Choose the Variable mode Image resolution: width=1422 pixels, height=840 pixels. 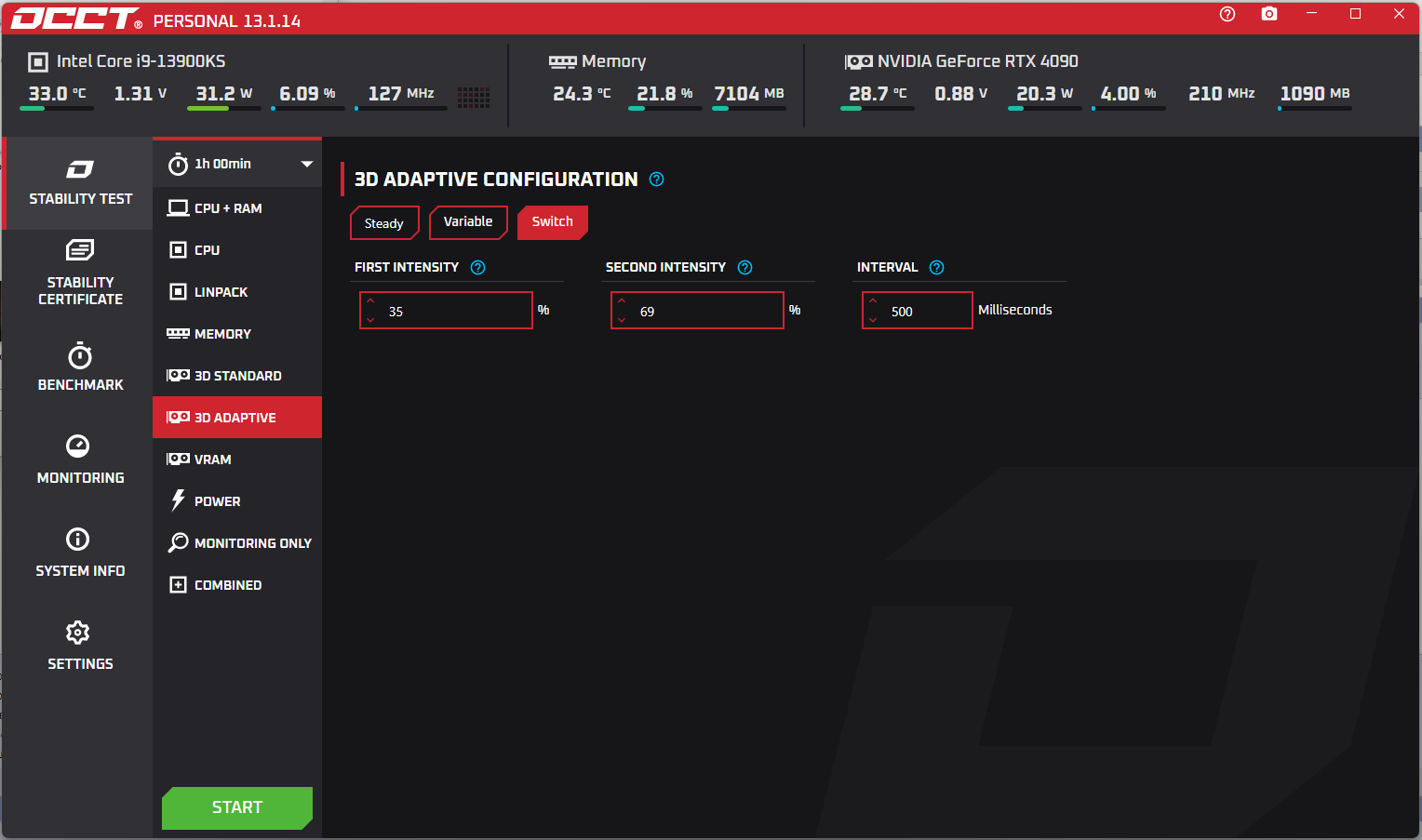point(468,222)
